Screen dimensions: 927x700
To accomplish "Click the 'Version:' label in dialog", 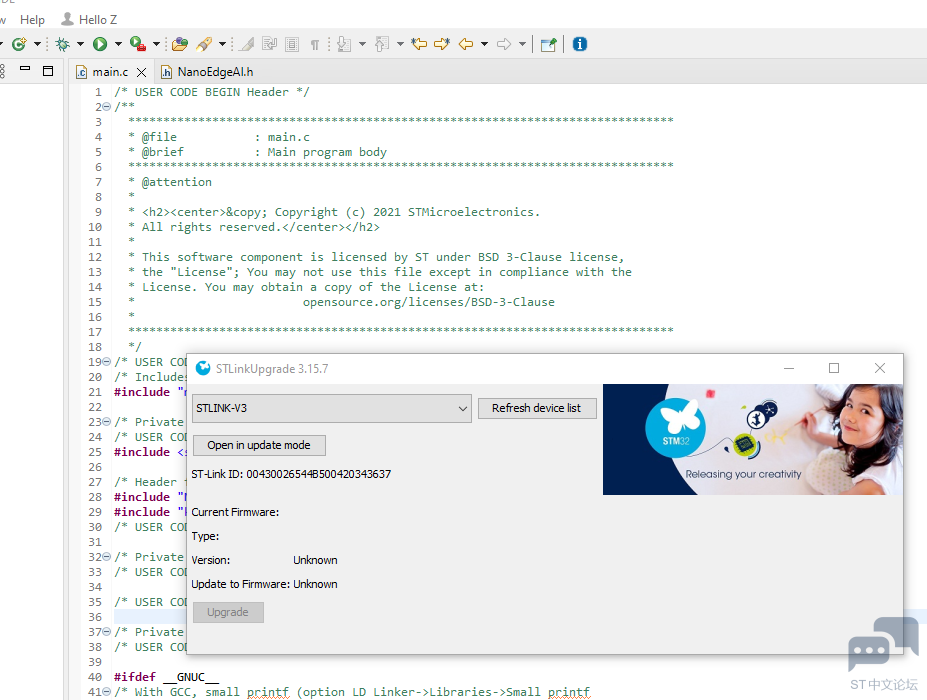I will click(210, 560).
